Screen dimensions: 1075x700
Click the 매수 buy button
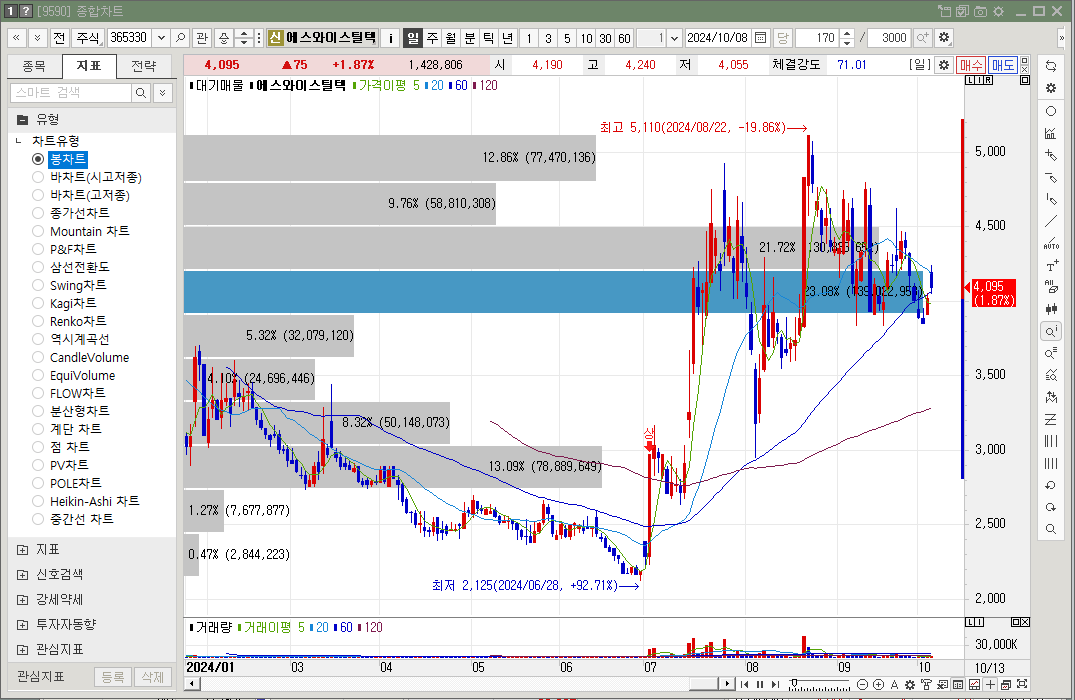click(x=971, y=64)
